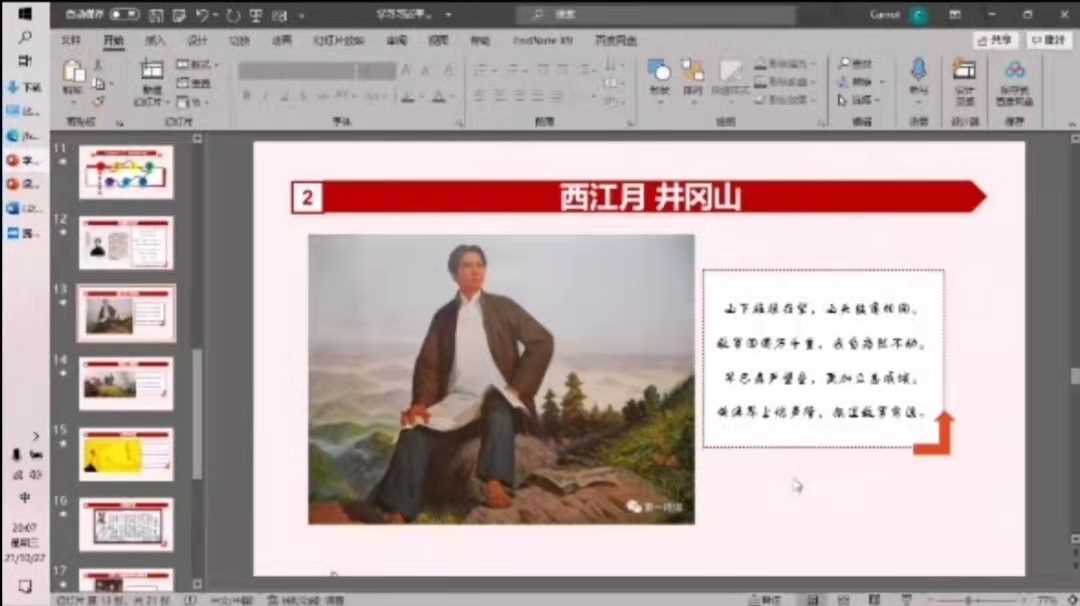1080x606 pixels.
Task: Select slide 14 thumbnail in the panel
Action: click(x=126, y=383)
